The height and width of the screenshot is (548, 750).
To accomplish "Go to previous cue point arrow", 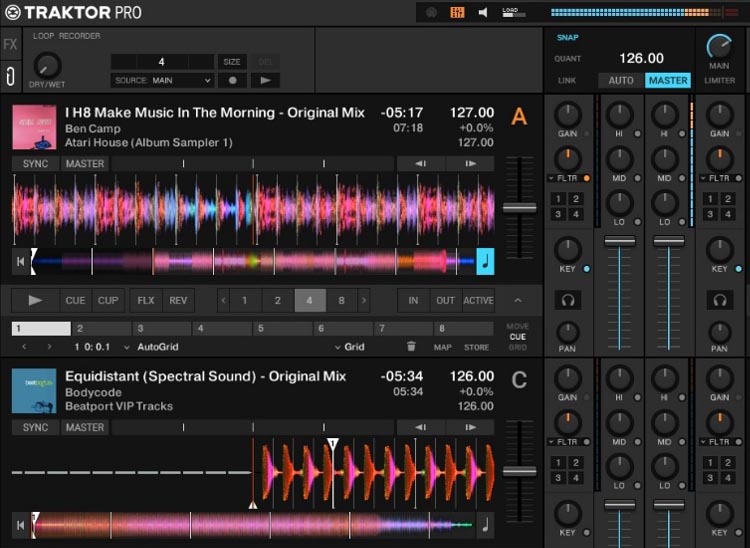I will (x=24, y=347).
